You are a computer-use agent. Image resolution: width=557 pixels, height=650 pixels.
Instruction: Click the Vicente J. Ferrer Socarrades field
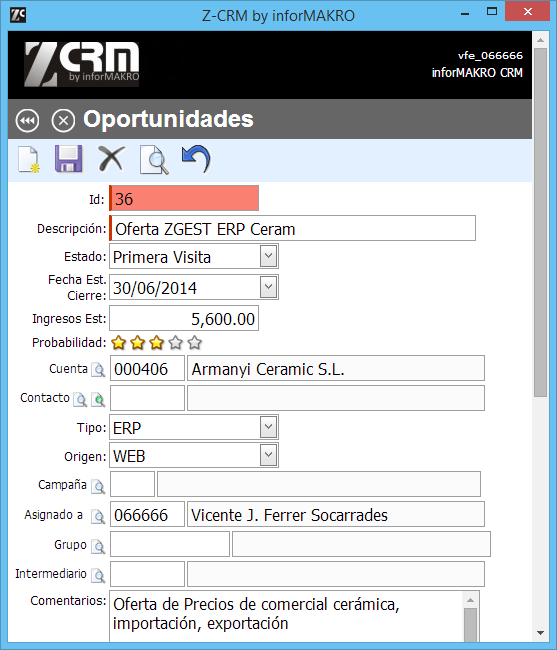(x=336, y=514)
